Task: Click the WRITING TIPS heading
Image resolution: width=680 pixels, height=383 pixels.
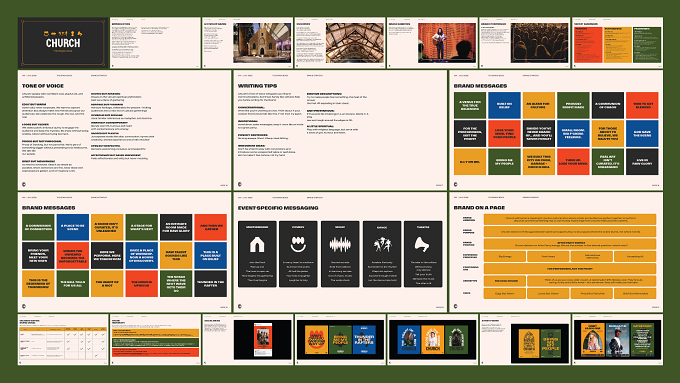Action: (x=257, y=86)
